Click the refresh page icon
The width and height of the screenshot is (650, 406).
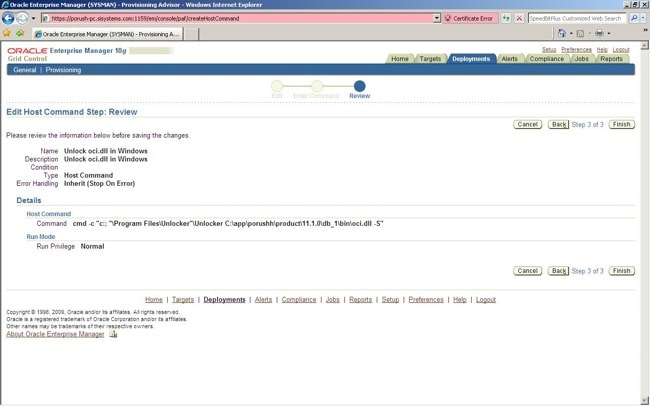[506, 18]
